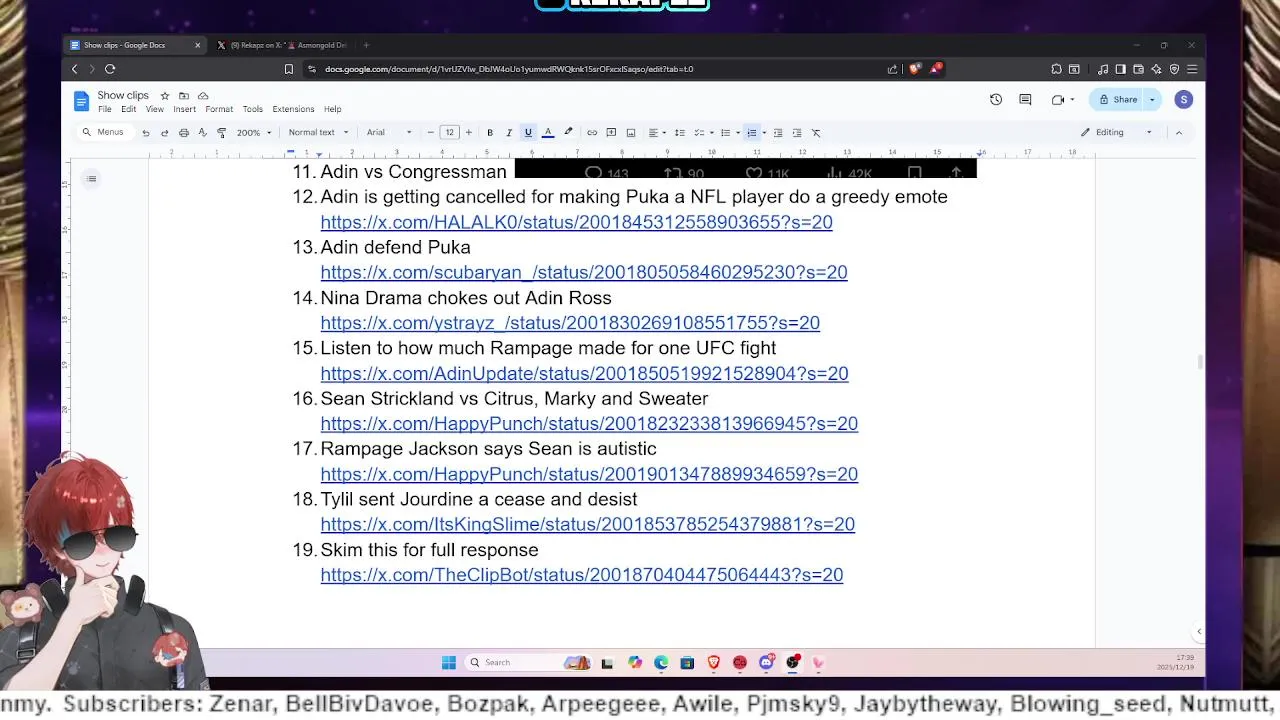Go back with the browser back arrow
Image resolution: width=1280 pixels, height=720 pixels.
(74, 69)
